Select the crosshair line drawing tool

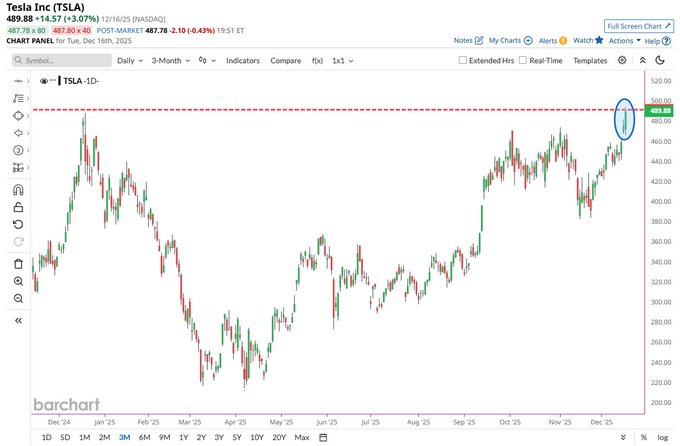(x=18, y=81)
